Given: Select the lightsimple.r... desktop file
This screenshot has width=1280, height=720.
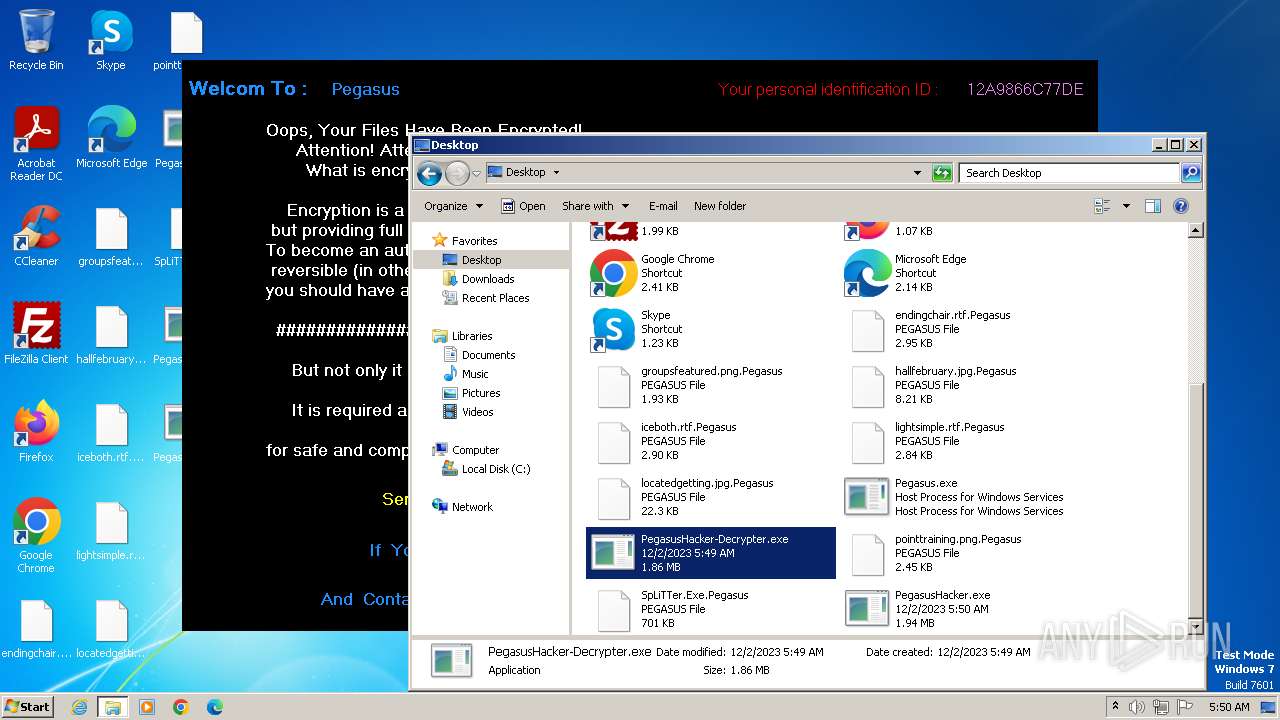Looking at the screenshot, I should (x=111, y=530).
